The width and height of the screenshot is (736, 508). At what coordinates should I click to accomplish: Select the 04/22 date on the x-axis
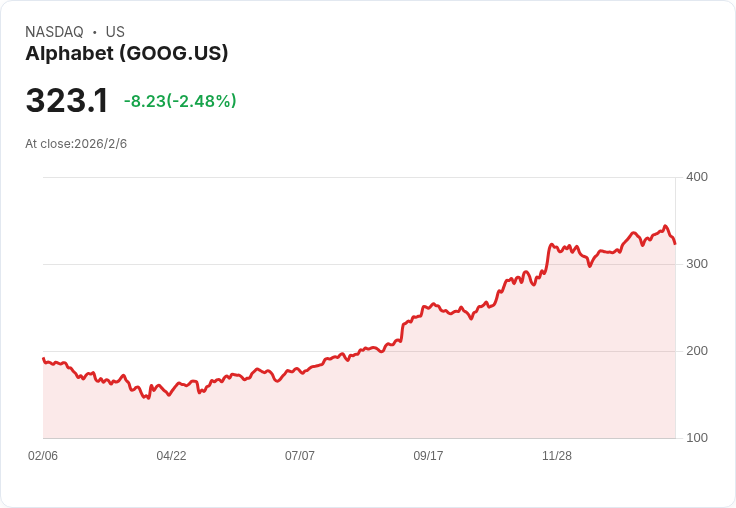(171, 456)
